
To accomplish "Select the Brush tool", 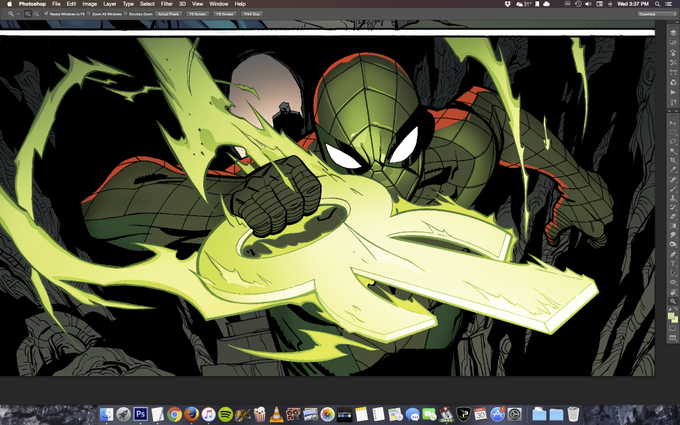I will click(x=673, y=189).
